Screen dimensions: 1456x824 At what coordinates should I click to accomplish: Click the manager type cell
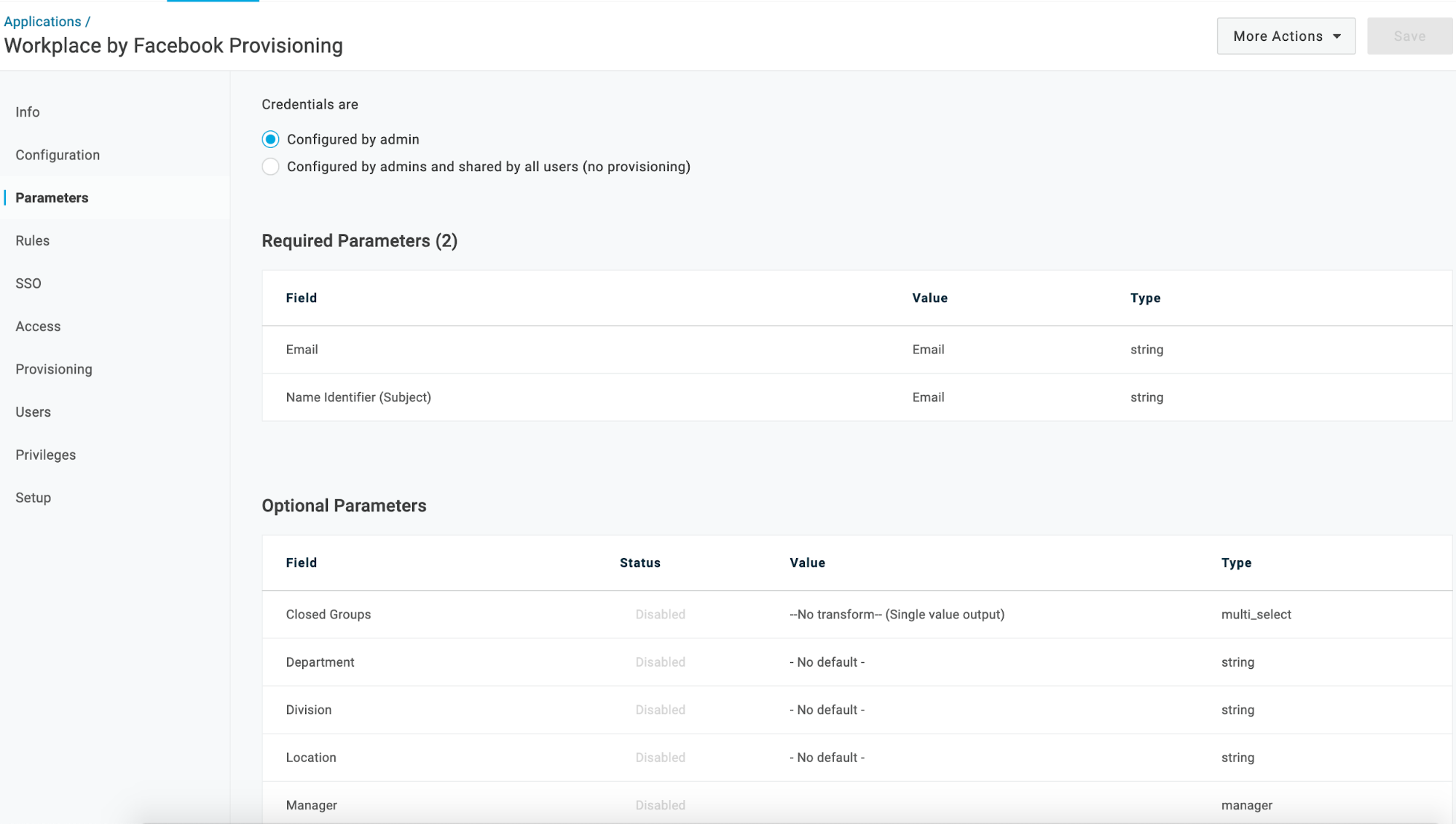coord(1247,806)
